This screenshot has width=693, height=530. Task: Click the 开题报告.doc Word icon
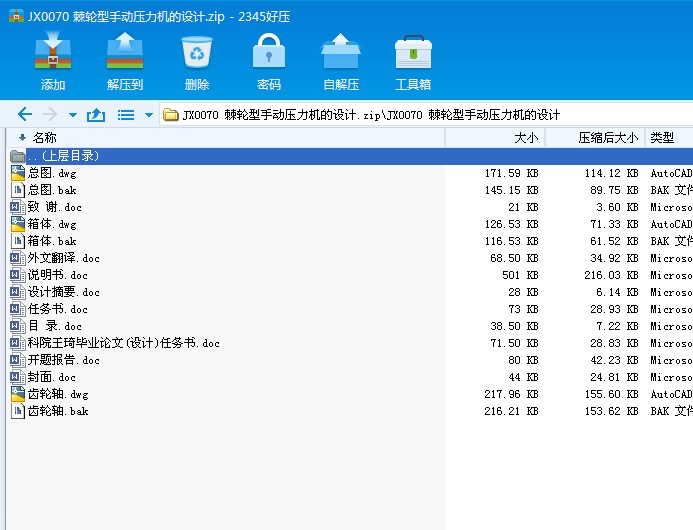17,360
